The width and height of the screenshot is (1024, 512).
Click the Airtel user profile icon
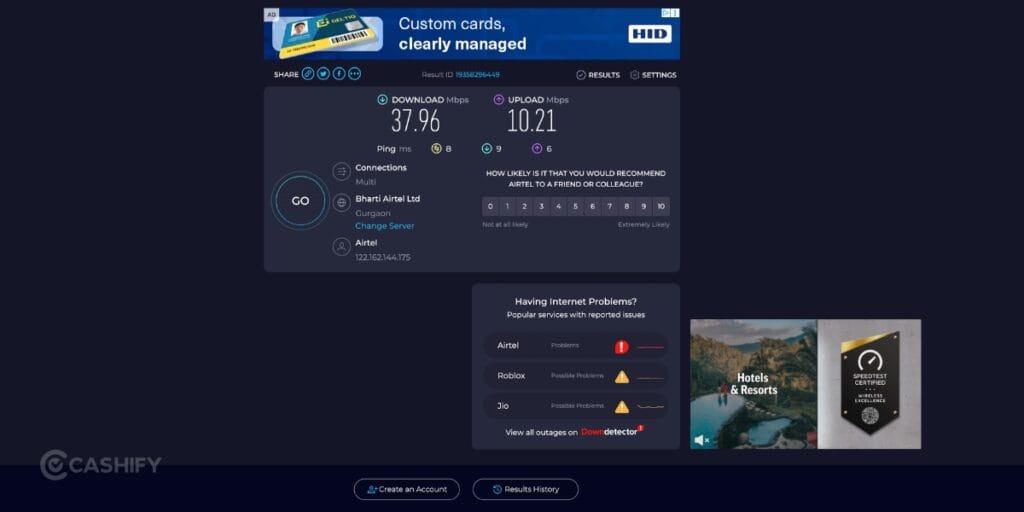tap(342, 247)
